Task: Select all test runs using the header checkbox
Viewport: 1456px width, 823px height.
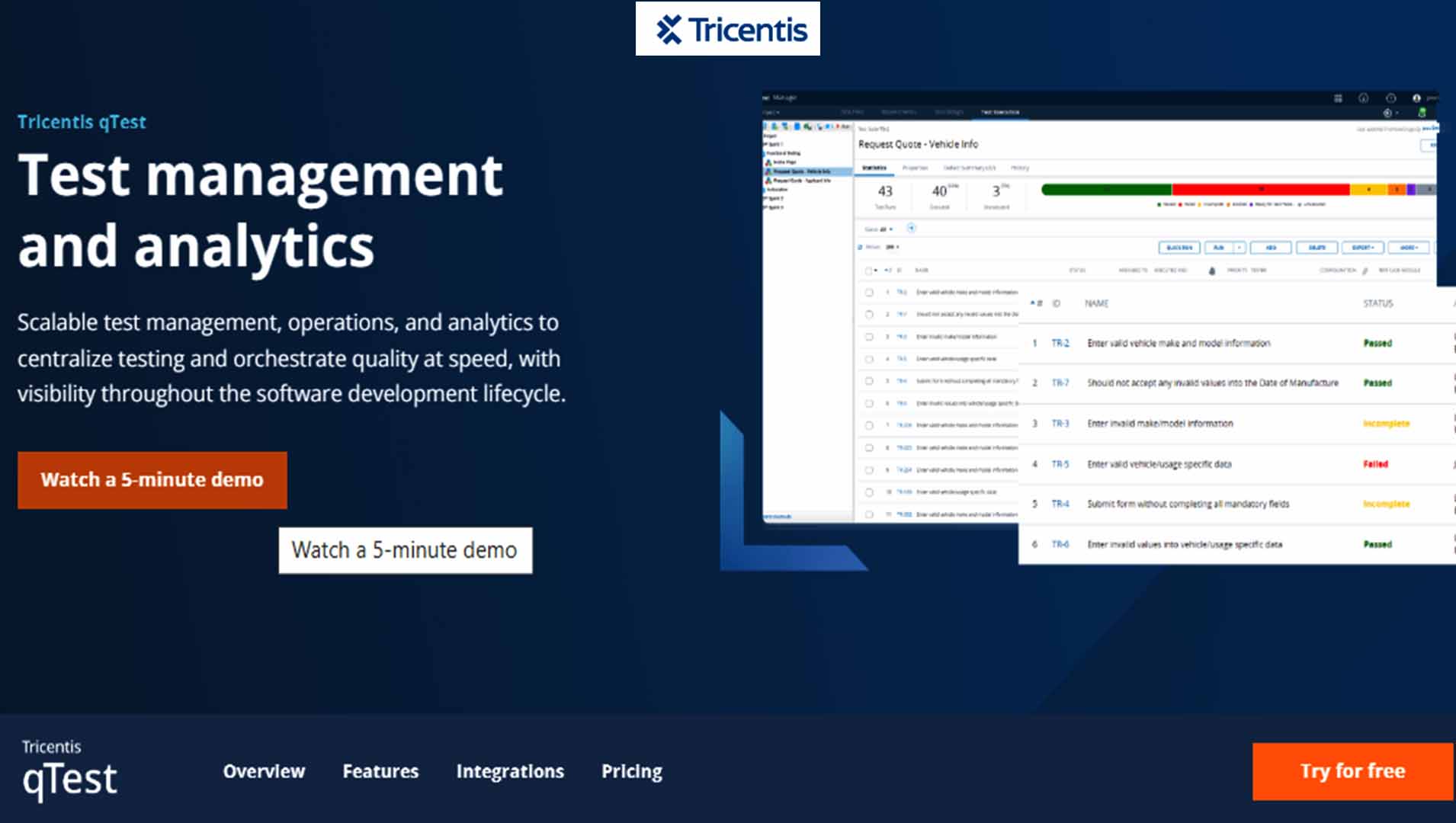Action: 868,270
